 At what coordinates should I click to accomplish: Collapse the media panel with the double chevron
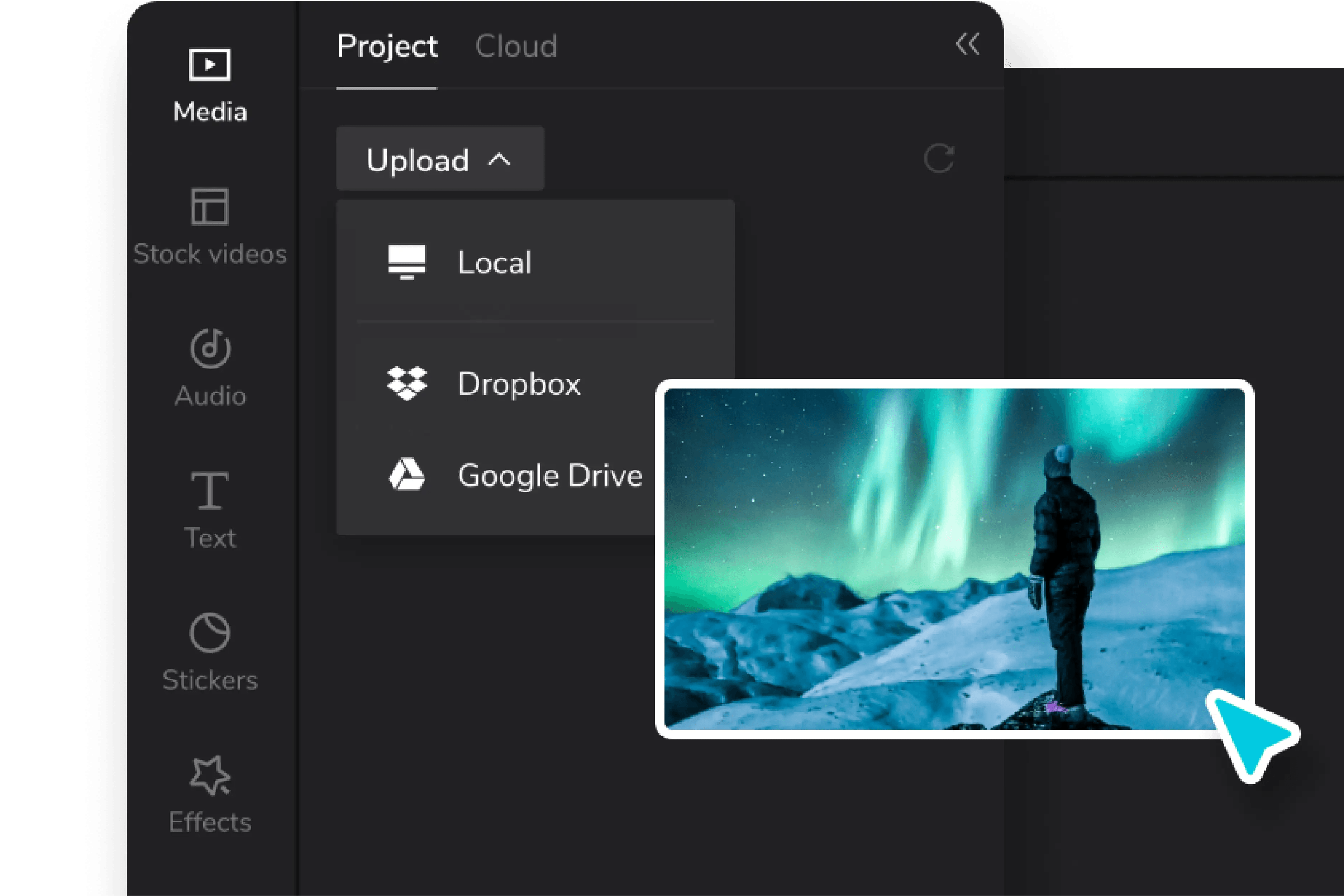coord(967,44)
